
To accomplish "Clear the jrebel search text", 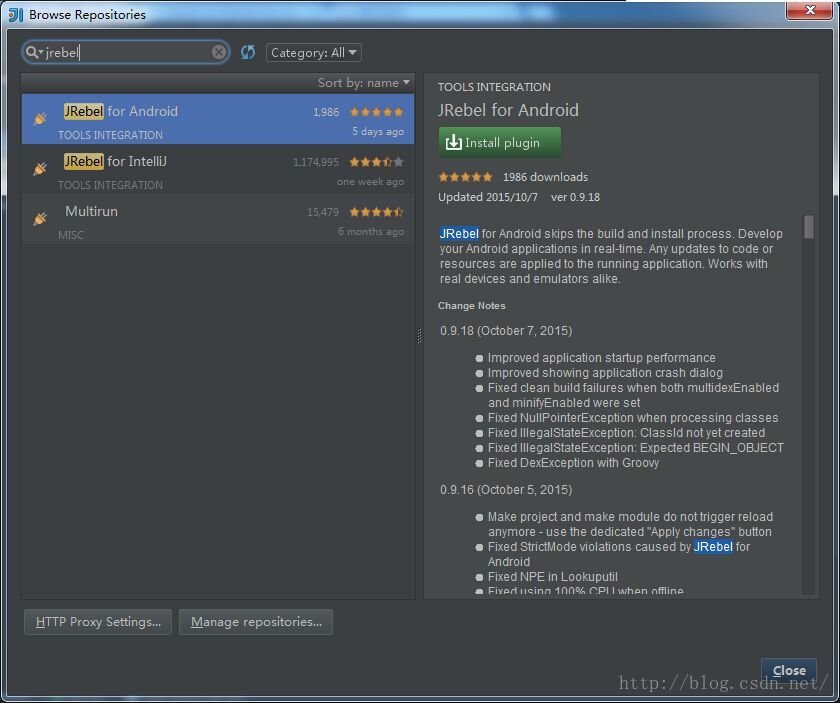I will [x=219, y=52].
